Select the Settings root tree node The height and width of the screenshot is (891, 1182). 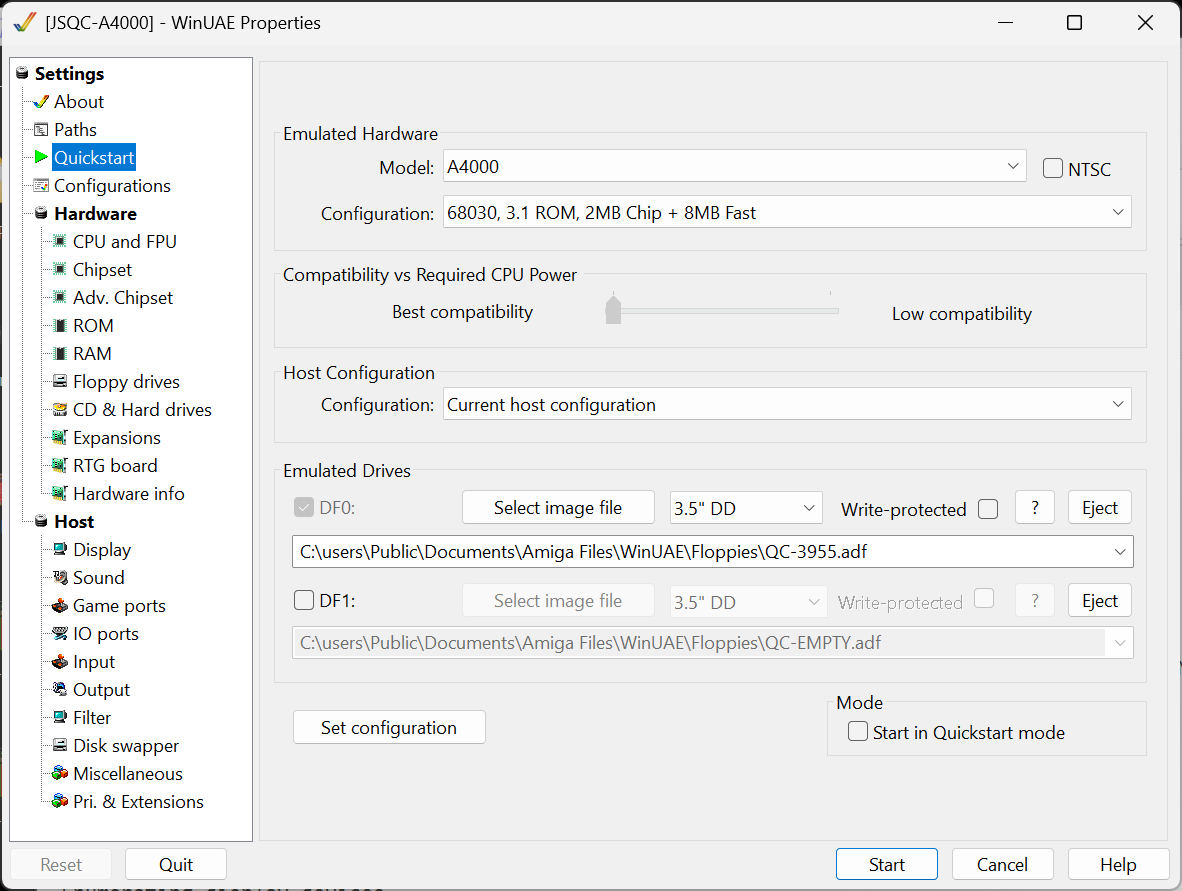tap(69, 74)
